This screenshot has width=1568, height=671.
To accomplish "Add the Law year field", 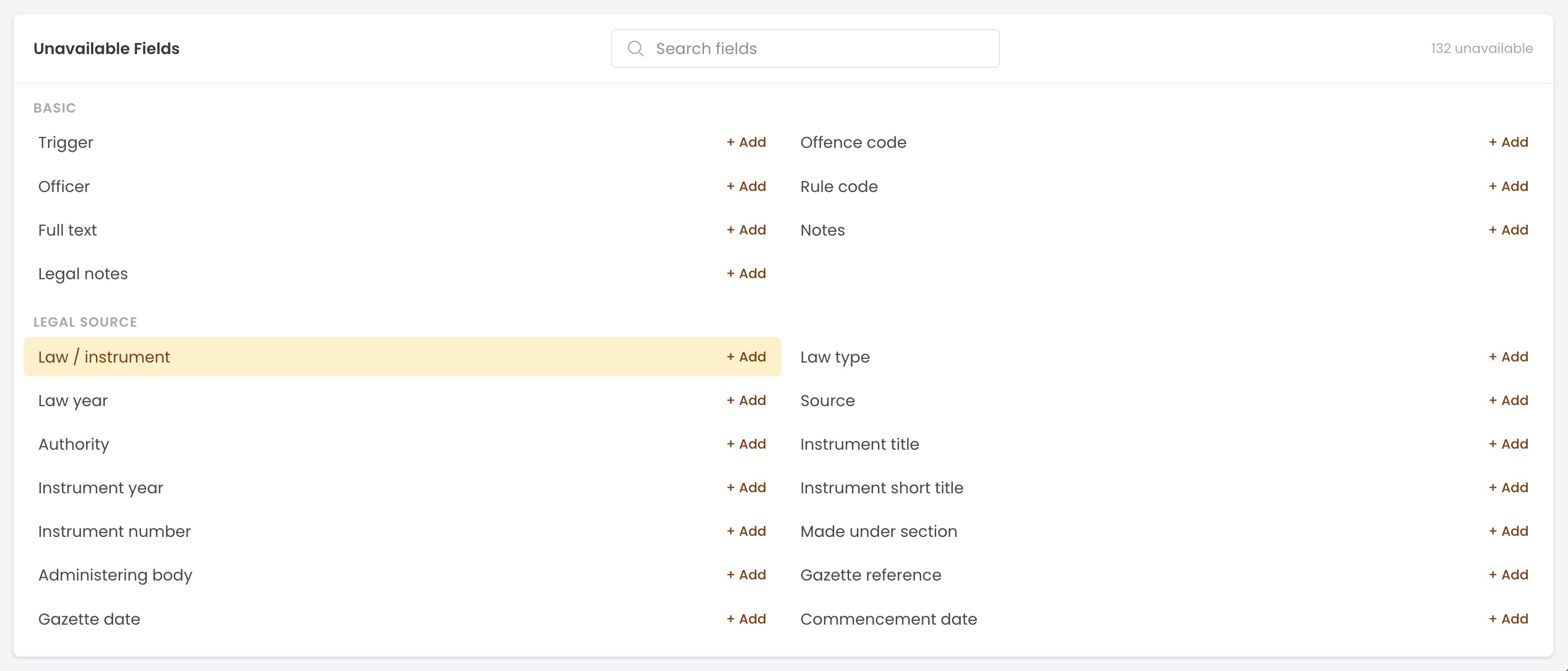I will (x=746, y=400).
